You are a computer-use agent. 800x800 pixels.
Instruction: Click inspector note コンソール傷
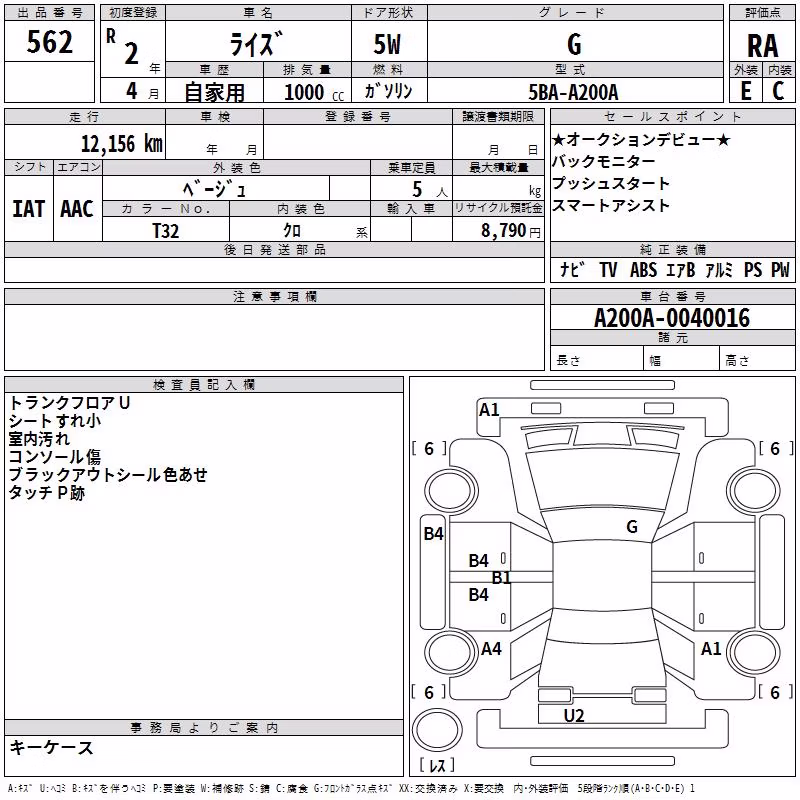(55, 457)
